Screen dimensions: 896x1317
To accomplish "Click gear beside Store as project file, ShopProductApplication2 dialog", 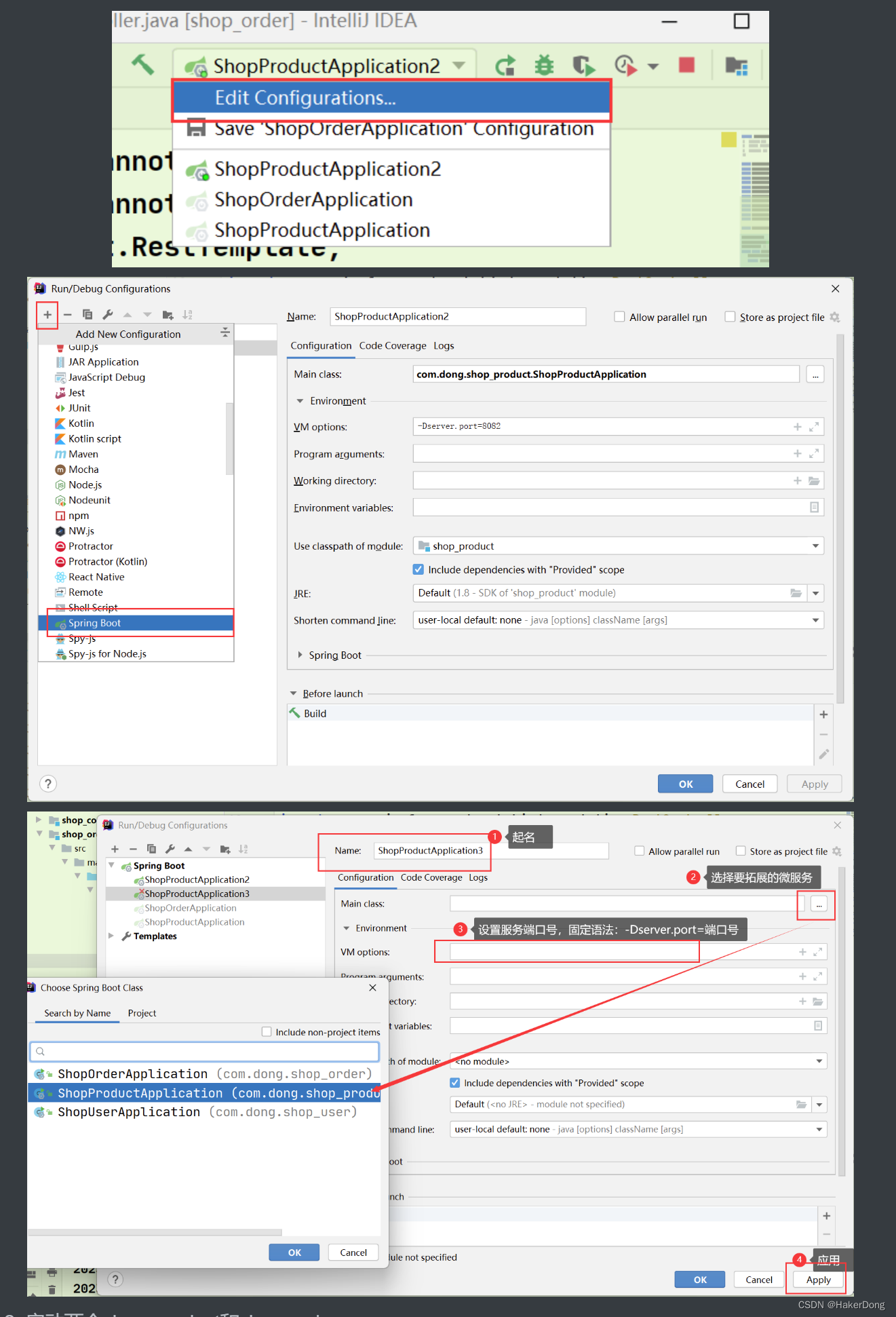I will click(835, 318).
